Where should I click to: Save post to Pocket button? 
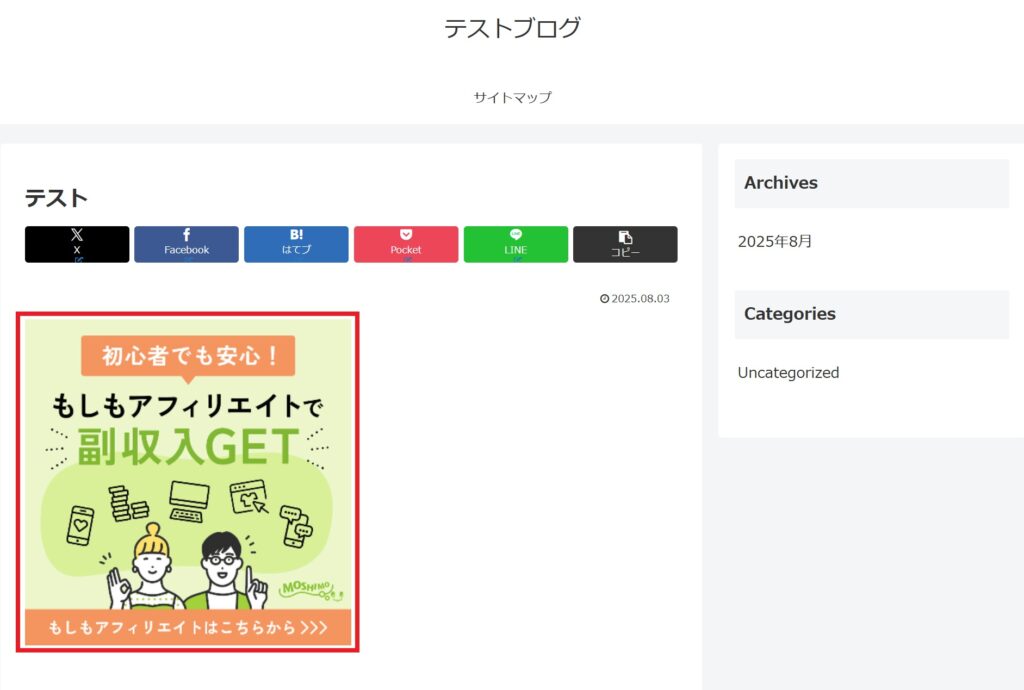click(x=406, y=245)
